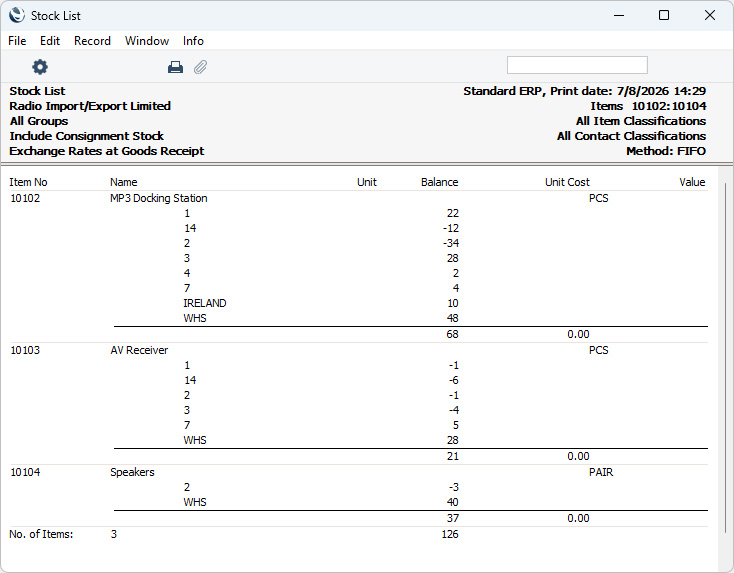Click the No. of Items label
Screen dimensions: 734x573
tap(41, 534)
